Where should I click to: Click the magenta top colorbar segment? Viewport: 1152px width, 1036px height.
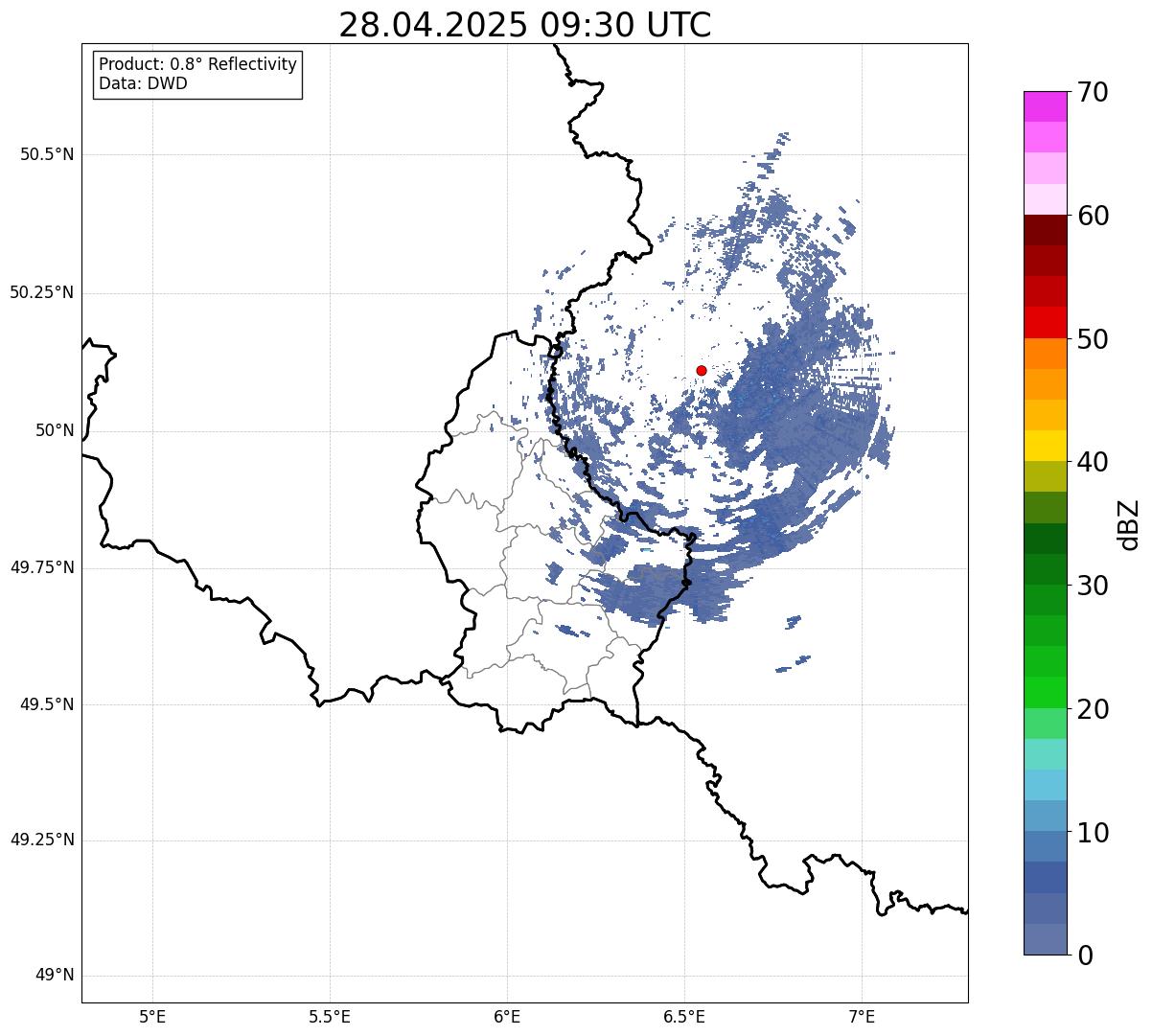pos(1045,106)
